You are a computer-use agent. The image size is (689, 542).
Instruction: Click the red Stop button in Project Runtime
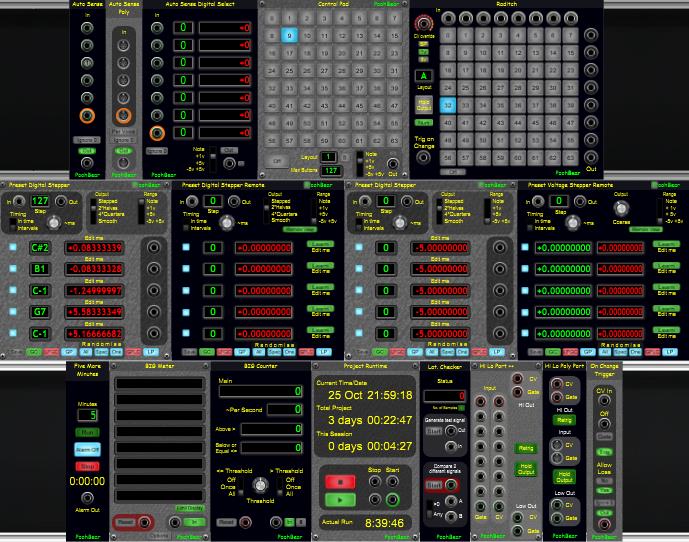pyautogui.click(x=334, y=480)
